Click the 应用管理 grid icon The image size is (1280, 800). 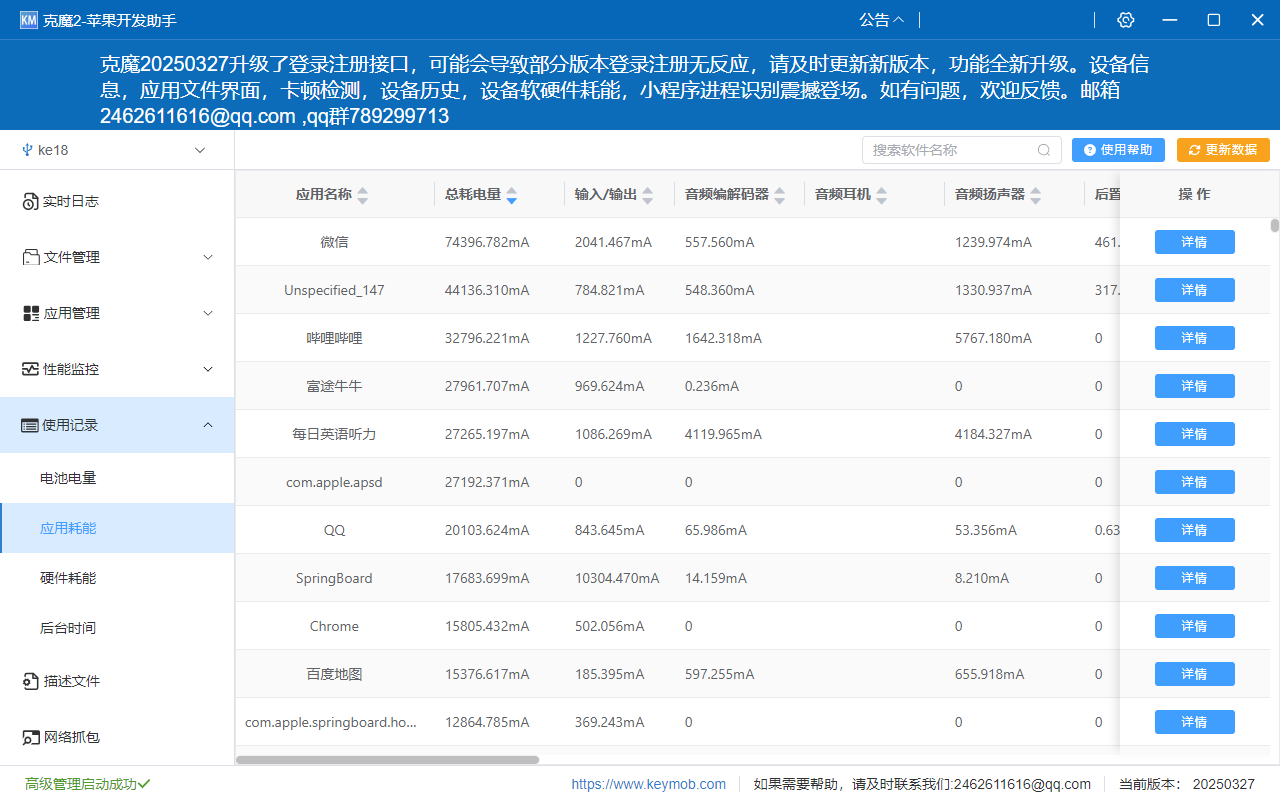point(30,313)
